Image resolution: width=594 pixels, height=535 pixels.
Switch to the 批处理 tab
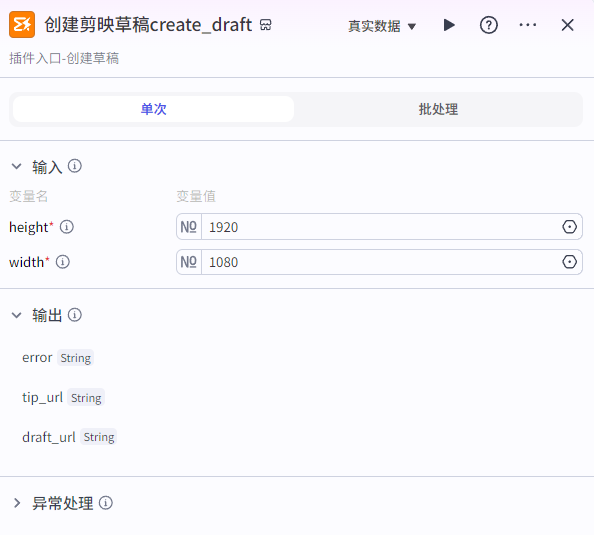coord(438,109)
